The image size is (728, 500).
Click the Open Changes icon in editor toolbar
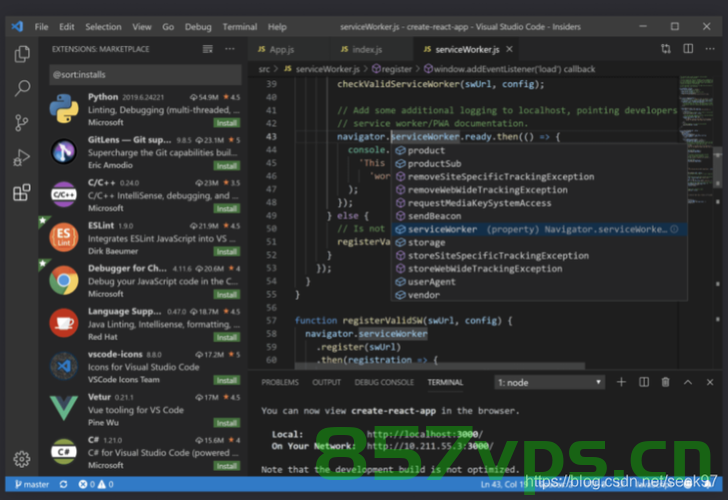[665, 49]
